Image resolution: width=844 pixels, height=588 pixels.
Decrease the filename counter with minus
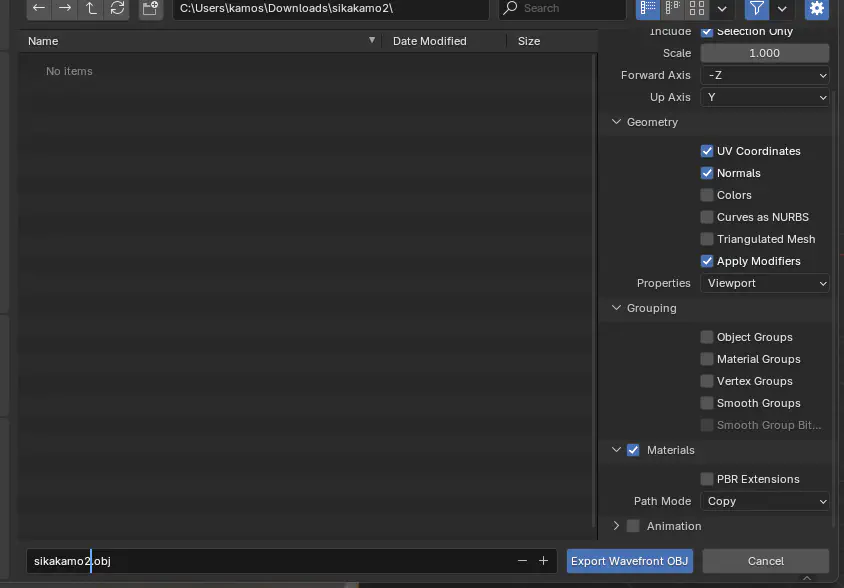(521, 561)
